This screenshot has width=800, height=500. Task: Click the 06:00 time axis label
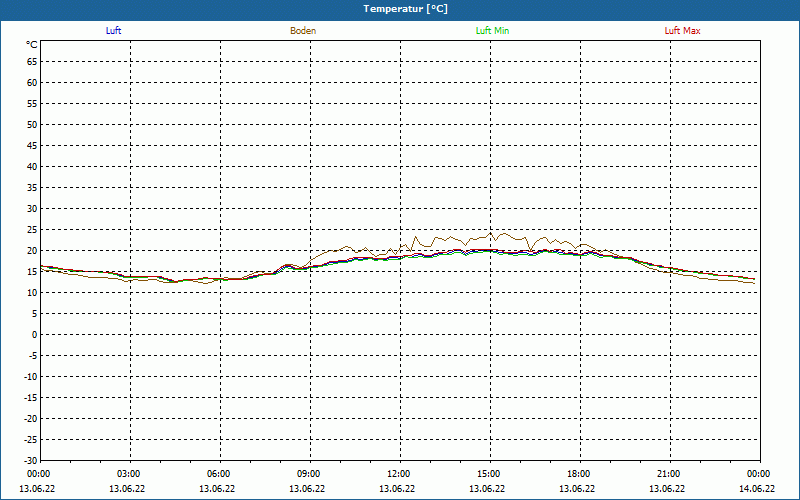coord(218,474)
